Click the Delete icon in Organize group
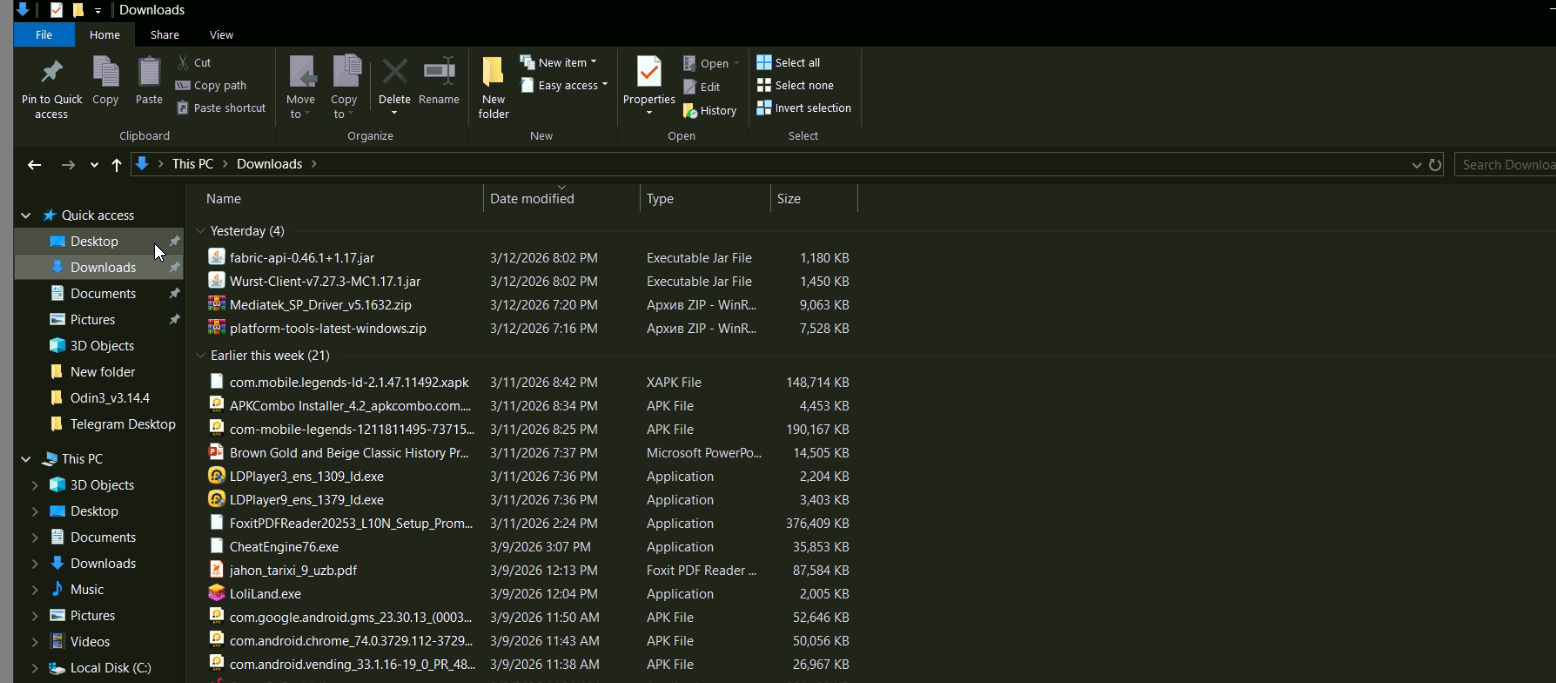The width and height of the screenshot is (1556, 683). tap(394, 74)
